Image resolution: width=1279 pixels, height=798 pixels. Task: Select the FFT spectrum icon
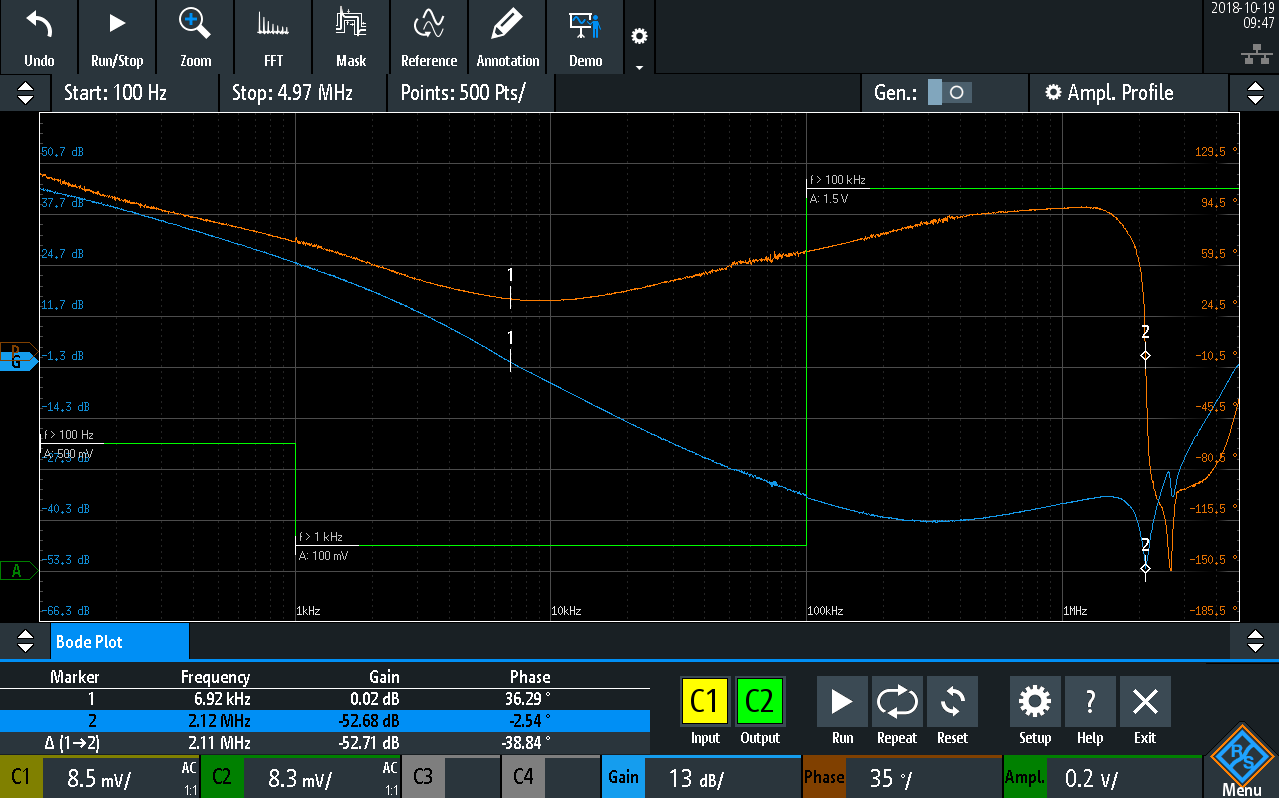(273, 24)
